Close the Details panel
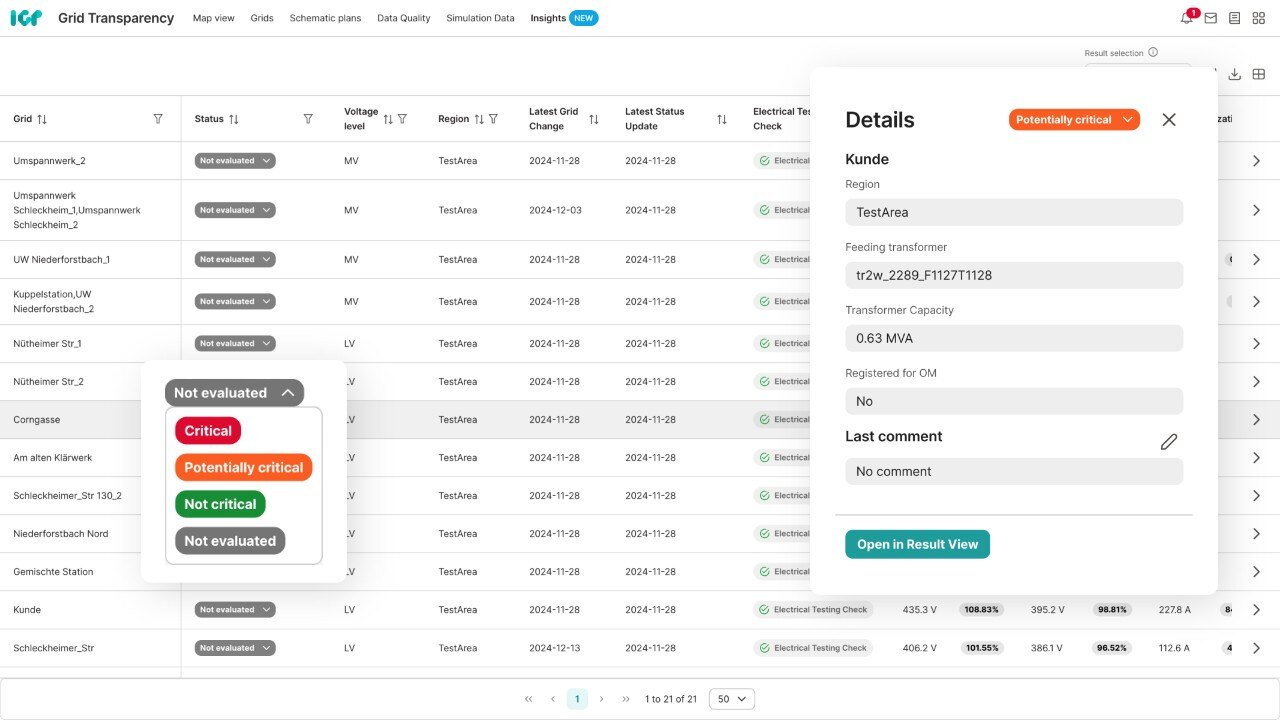 click(x=1169, y=119)
